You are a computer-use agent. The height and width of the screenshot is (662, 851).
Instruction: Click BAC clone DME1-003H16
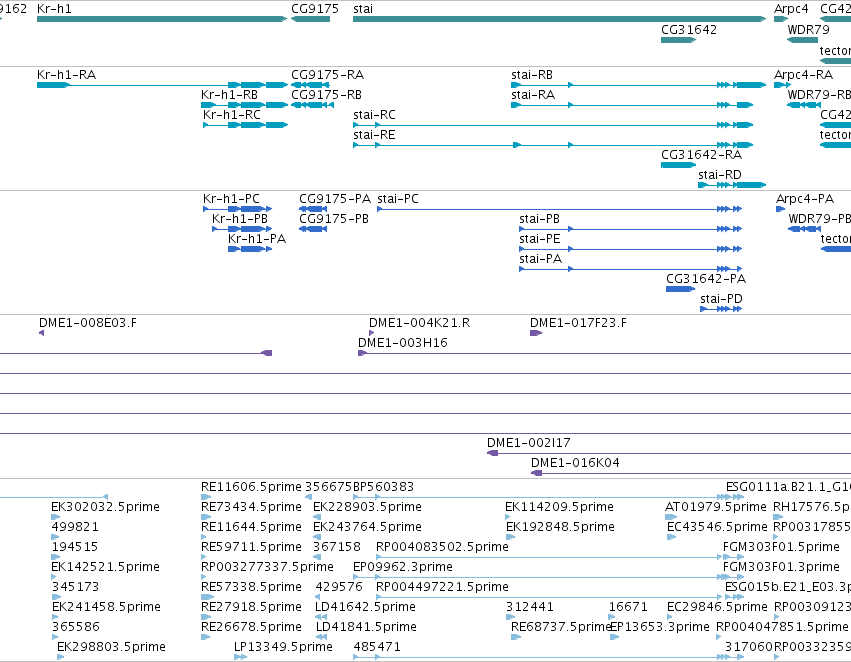[604, 353]
